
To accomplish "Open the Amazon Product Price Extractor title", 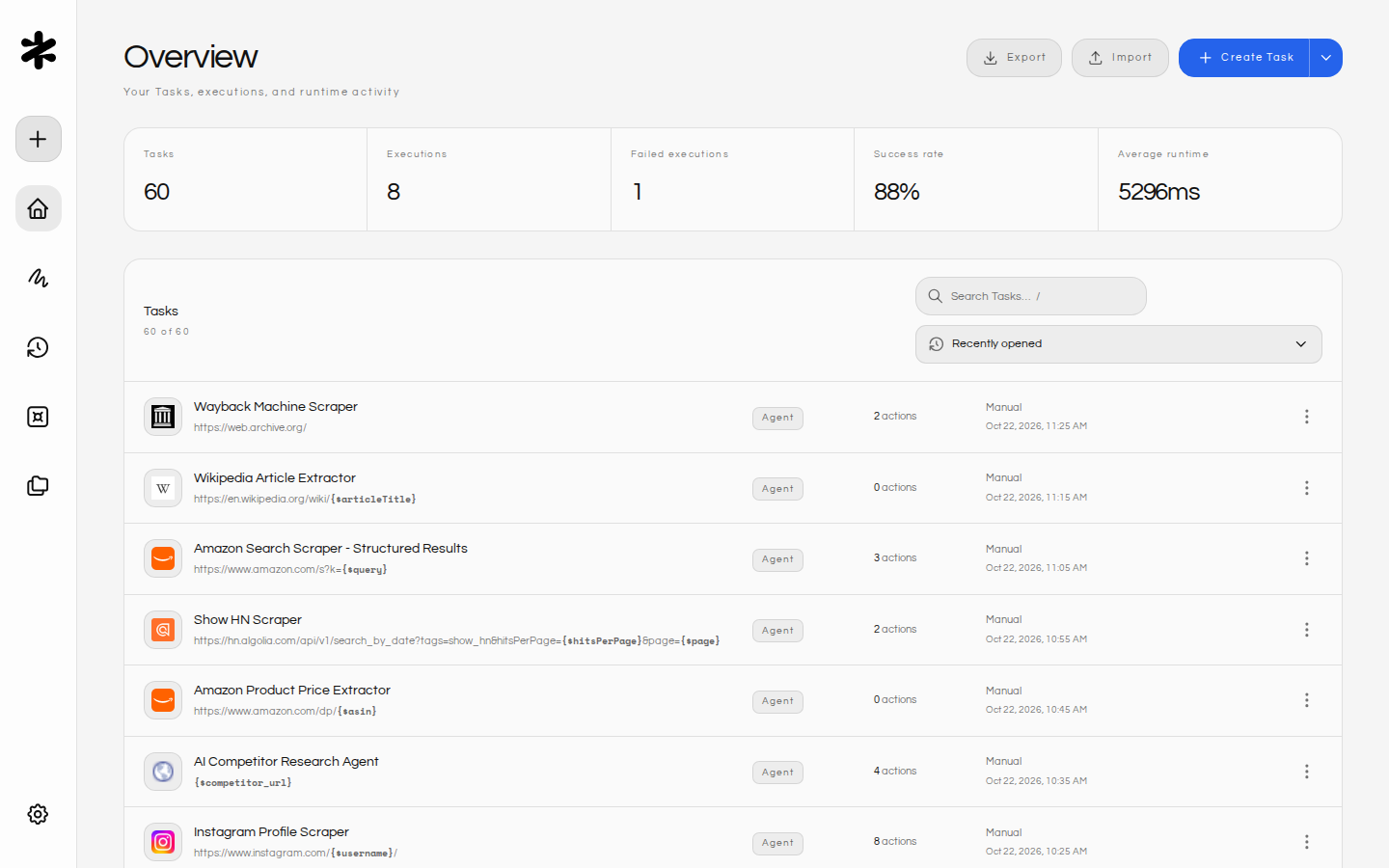I will 292,691.
